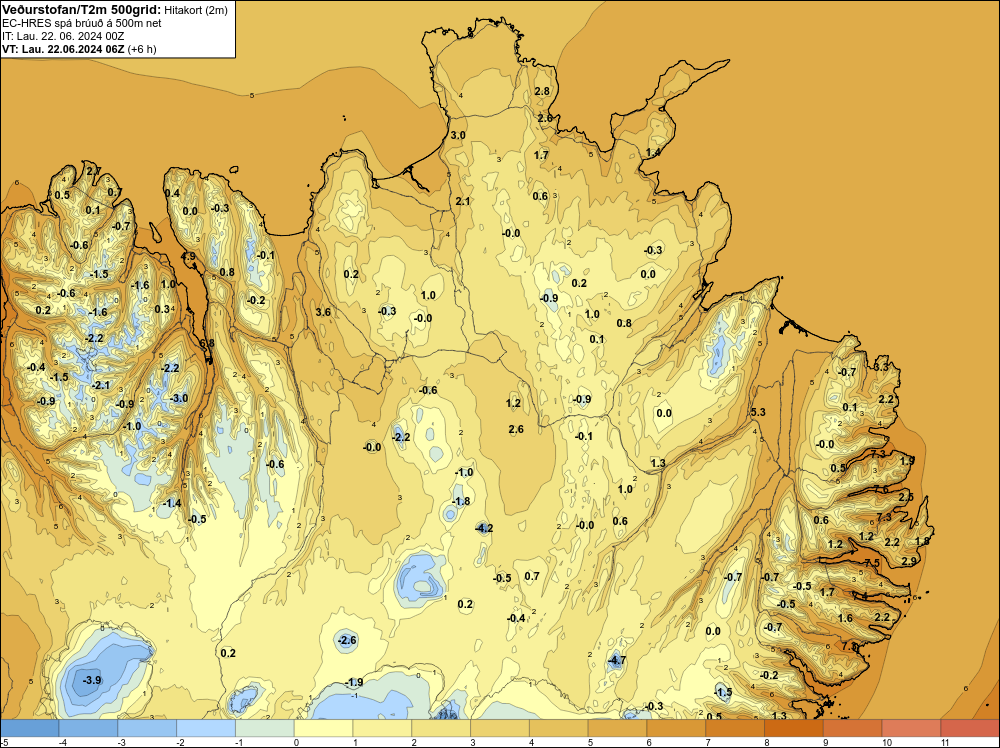Click the 3.6 temperature value
Image resolution: width=1000 pixels, height=748 pixels.
click(x=323, y=312)
